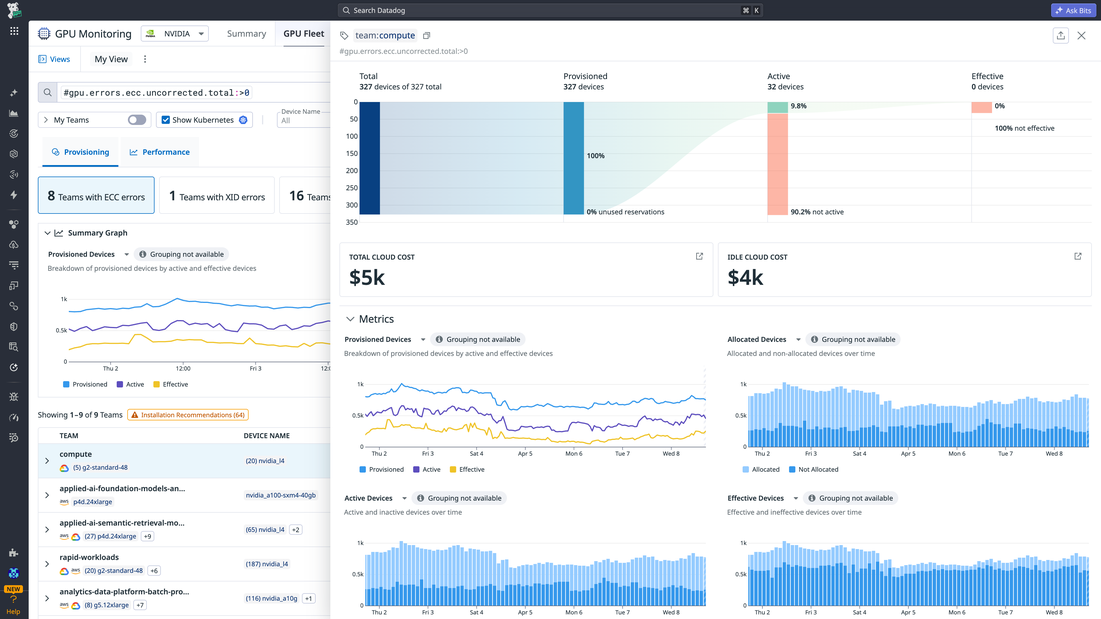Toggle Active legend in Summary Graph

tap(131, 385)
